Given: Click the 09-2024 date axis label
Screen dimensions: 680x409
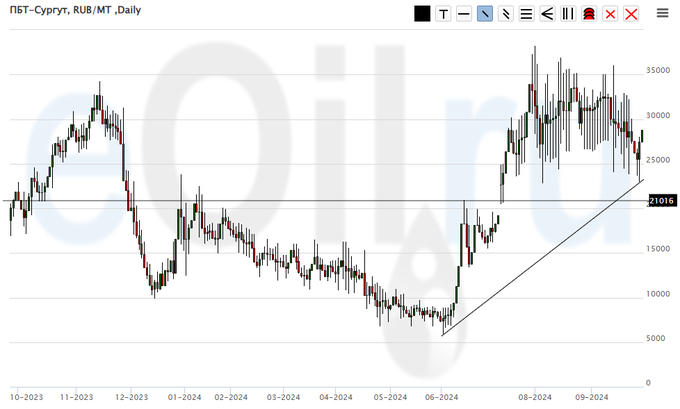Looking at the screenshot, I should pos(590,396).
